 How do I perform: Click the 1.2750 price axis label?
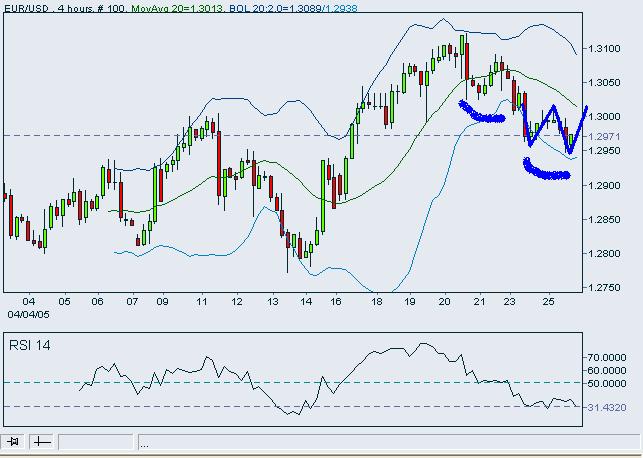[604, 288]
